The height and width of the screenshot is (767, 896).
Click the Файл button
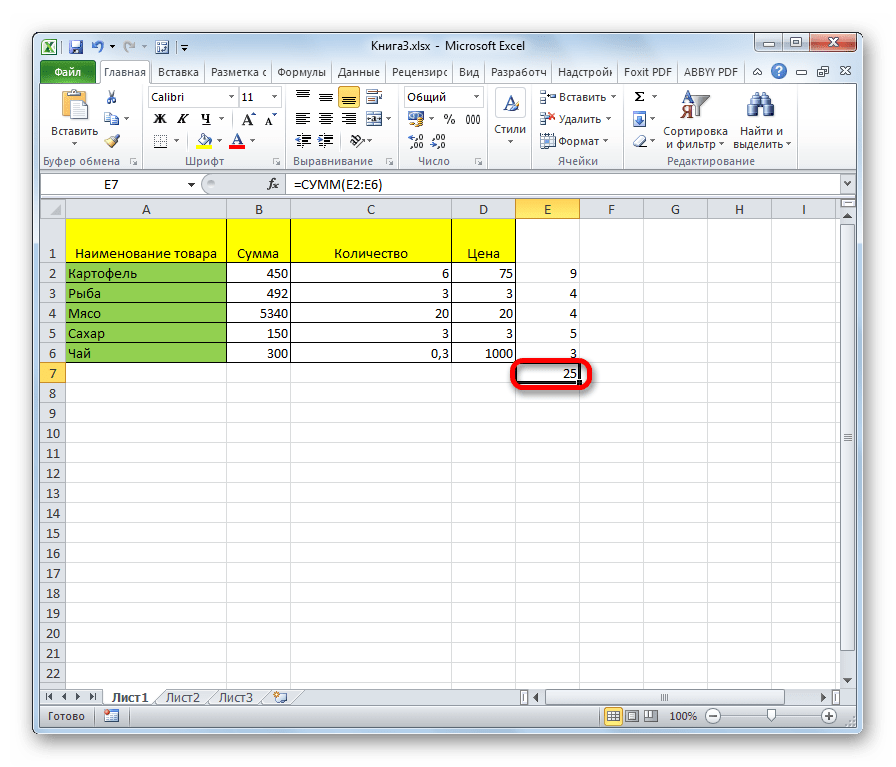click(x=68, y=72)
